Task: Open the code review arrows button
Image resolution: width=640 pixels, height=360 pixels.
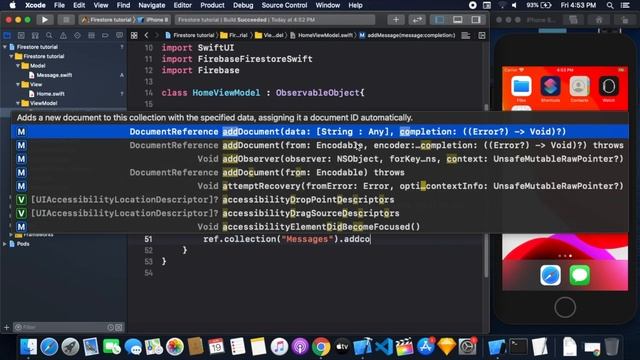Action: click(x=417, y=20)
